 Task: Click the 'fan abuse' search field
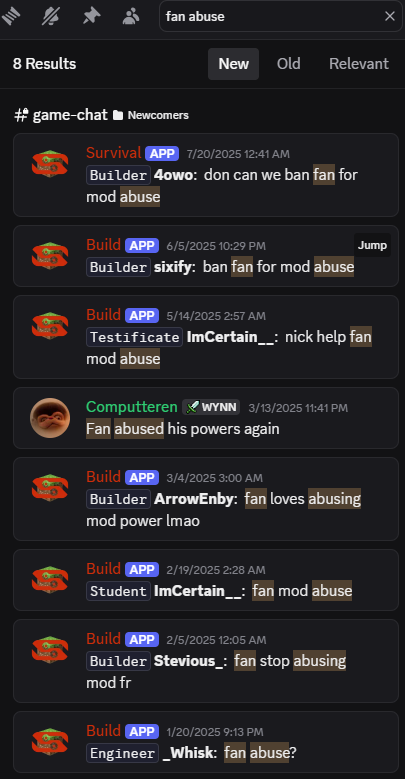[273, 16]
